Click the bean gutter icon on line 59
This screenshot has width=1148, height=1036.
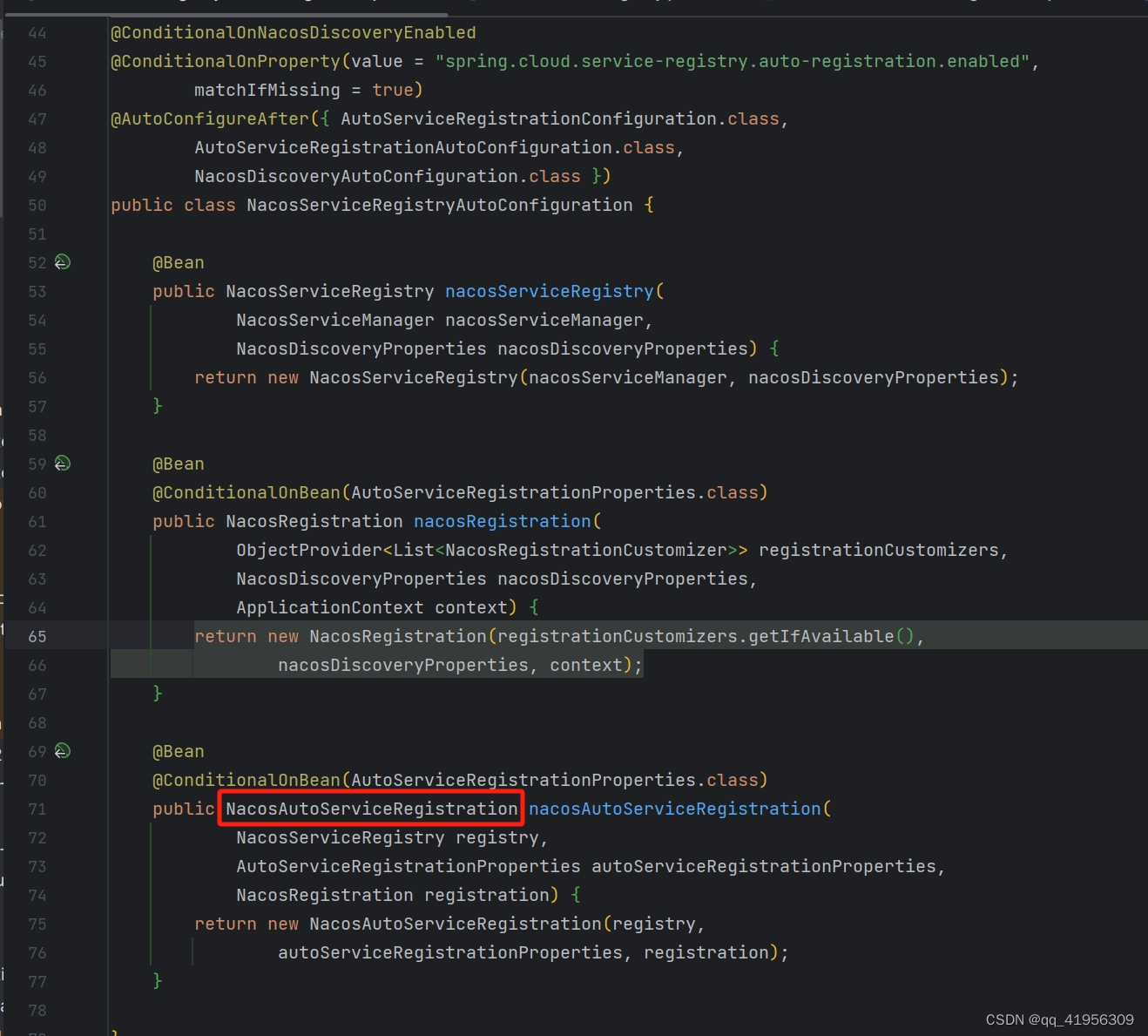pos(63,464)
